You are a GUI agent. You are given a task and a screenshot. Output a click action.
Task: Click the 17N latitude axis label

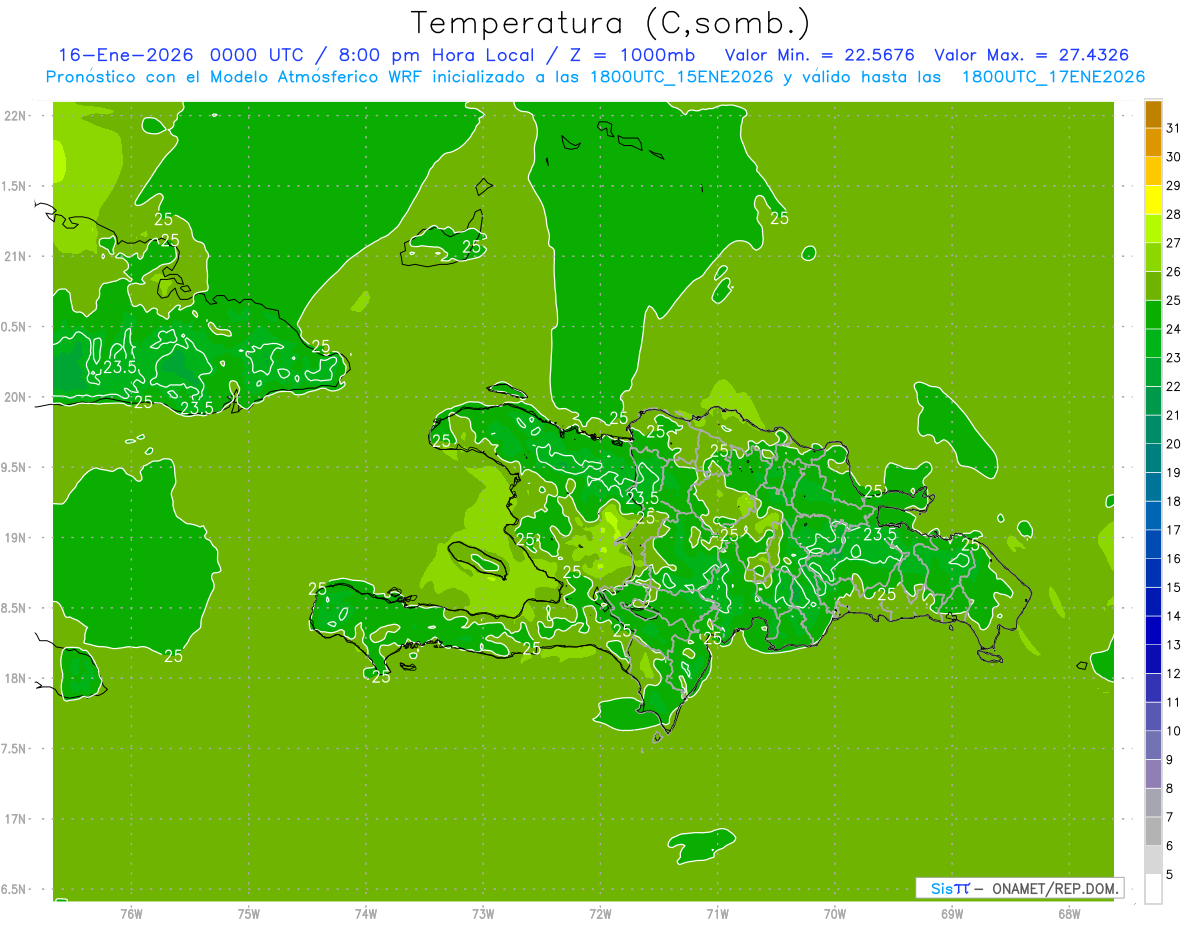click(15, 819)
